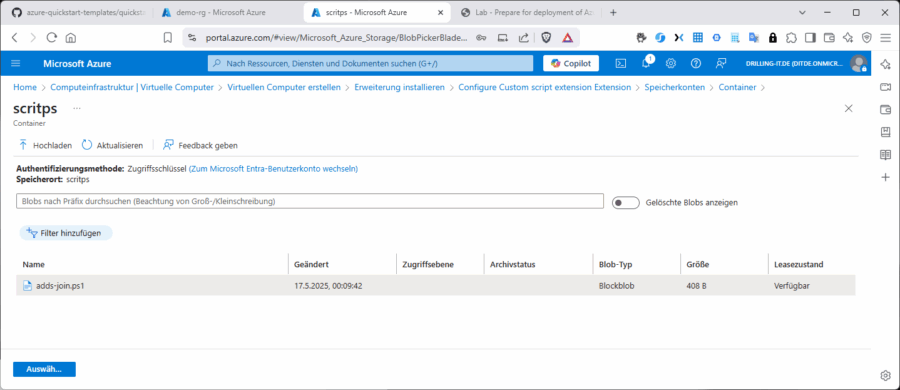Go to browser home page
900x390 pixels.
tap(71, 38)
